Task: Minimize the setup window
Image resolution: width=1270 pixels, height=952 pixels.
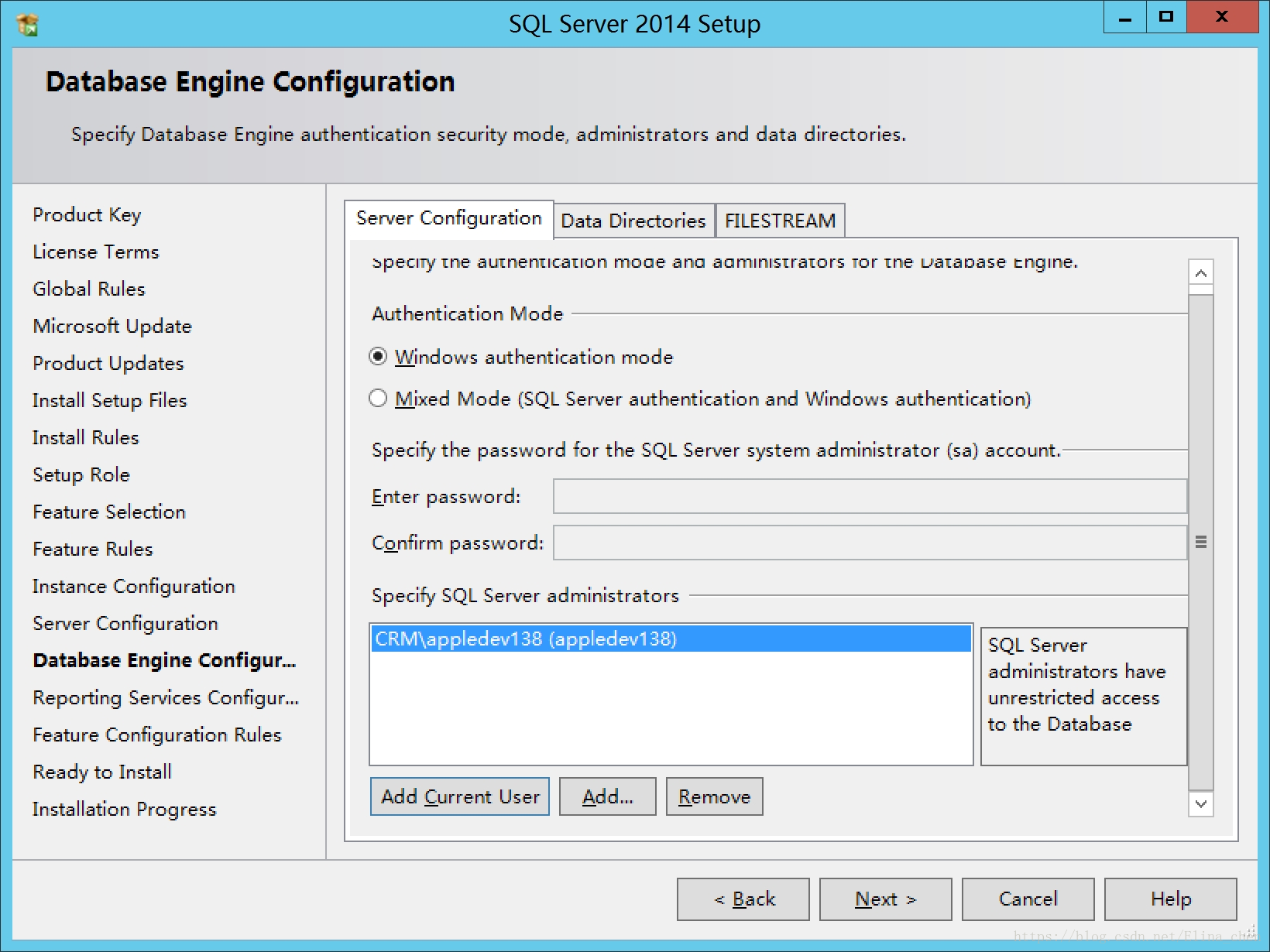Action: point(1125,17)
